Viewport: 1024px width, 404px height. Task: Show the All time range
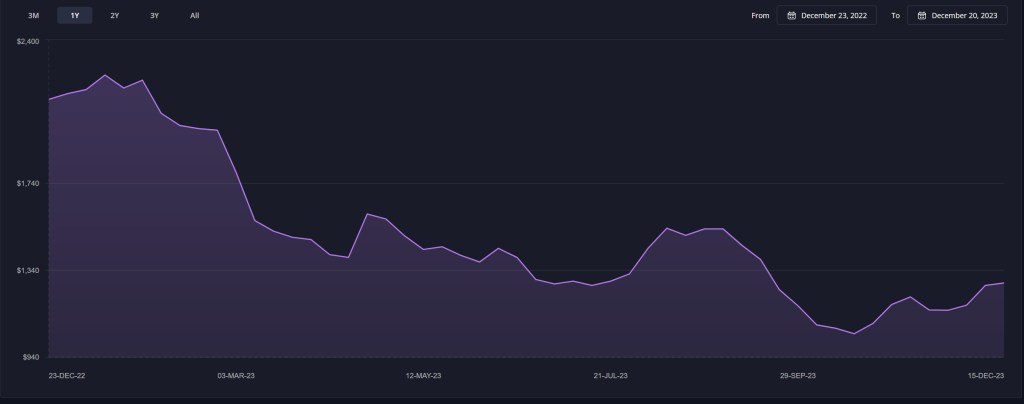click(x=194, y=16)
